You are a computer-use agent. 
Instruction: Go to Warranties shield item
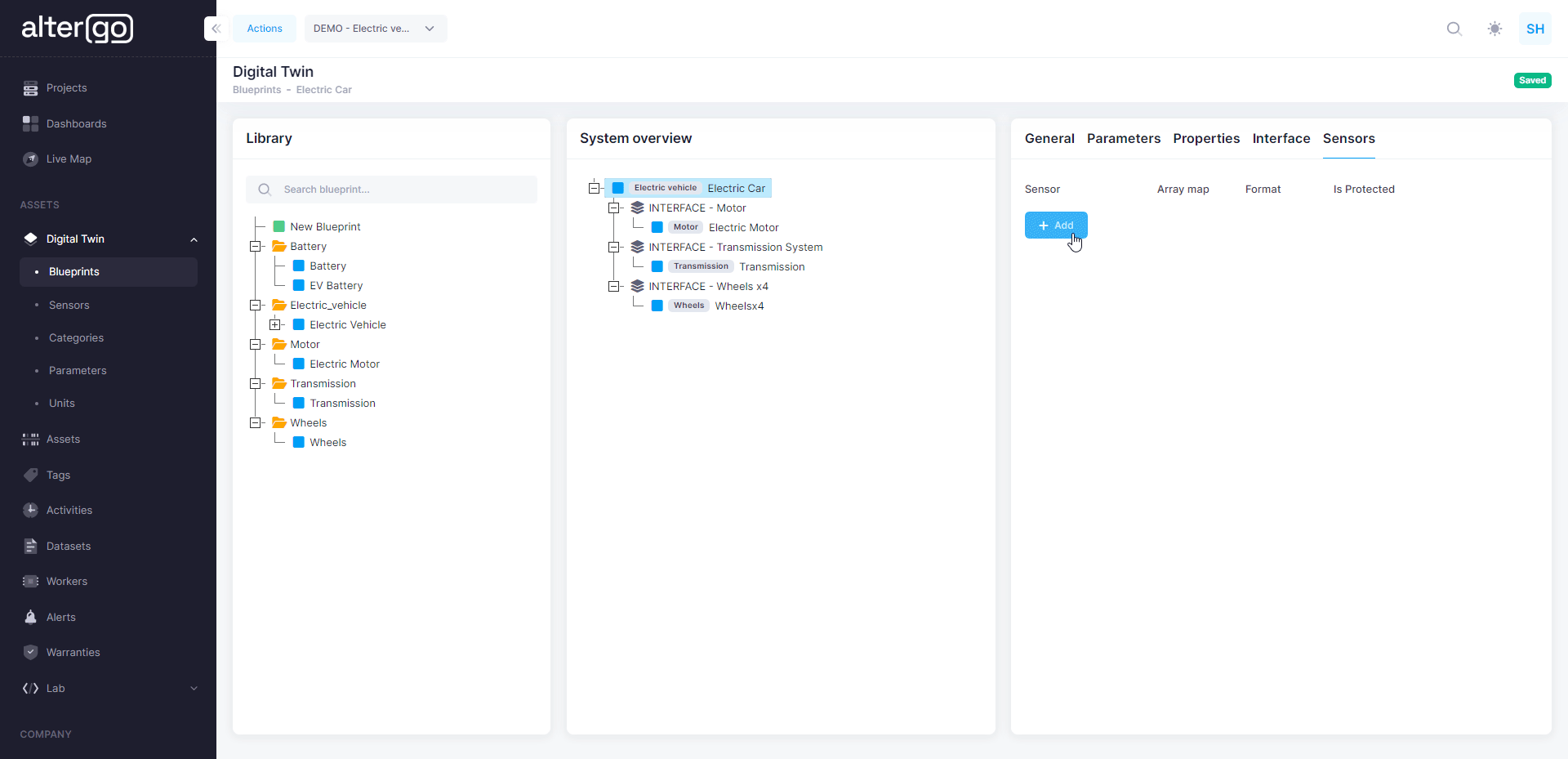[x=73, y=653]
